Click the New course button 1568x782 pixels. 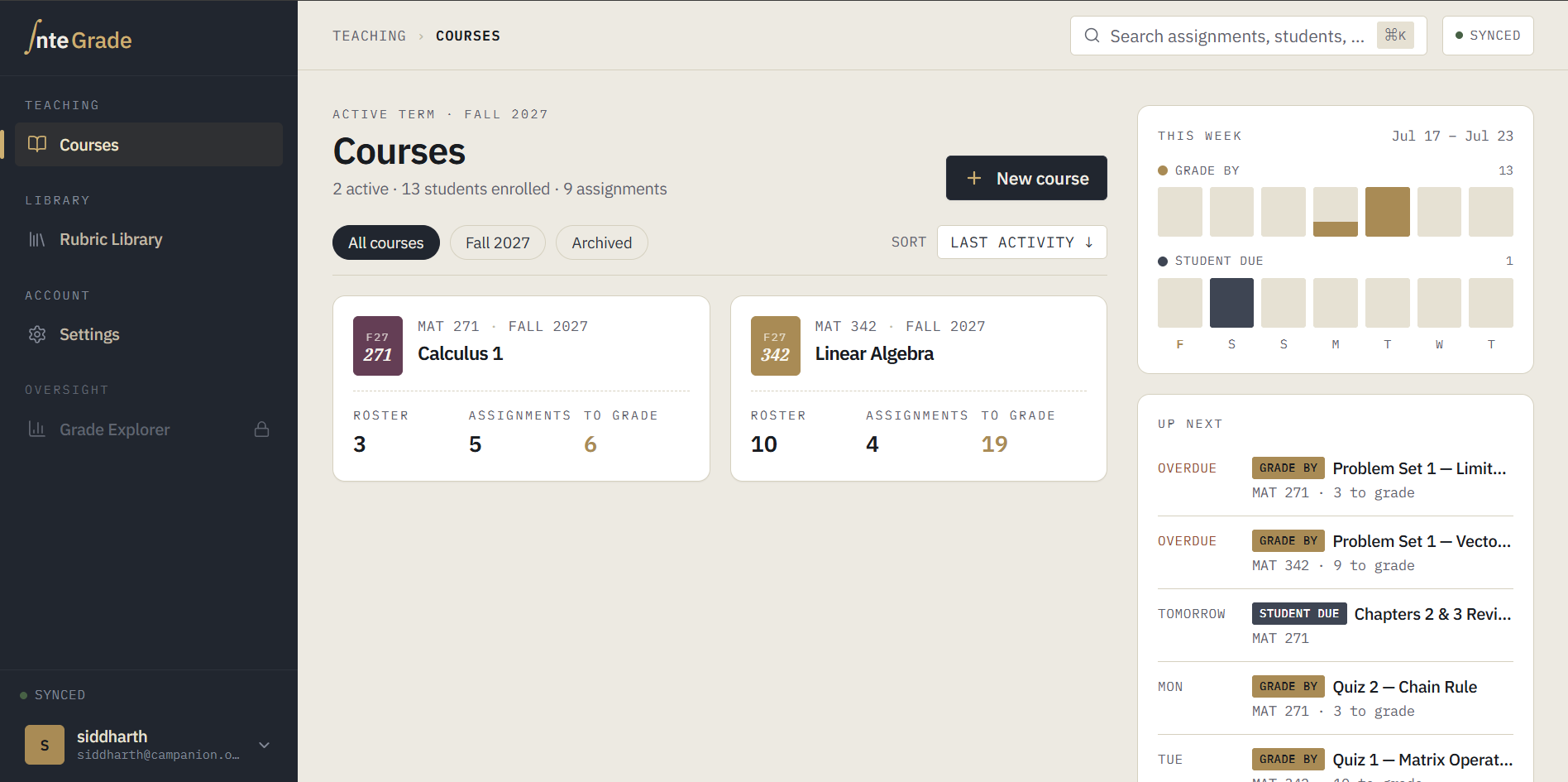click(x=1026, y=178)
